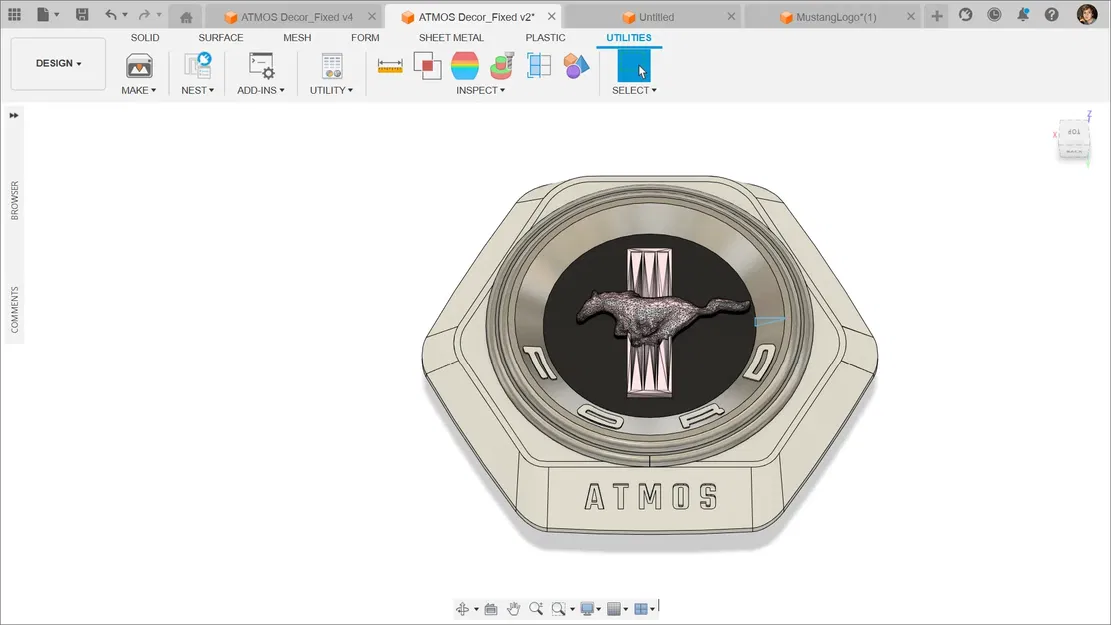Toggle the Viewports layout control
This screenshot has height=625, width=1111.
pyautogui.click(x=641, y=608)
